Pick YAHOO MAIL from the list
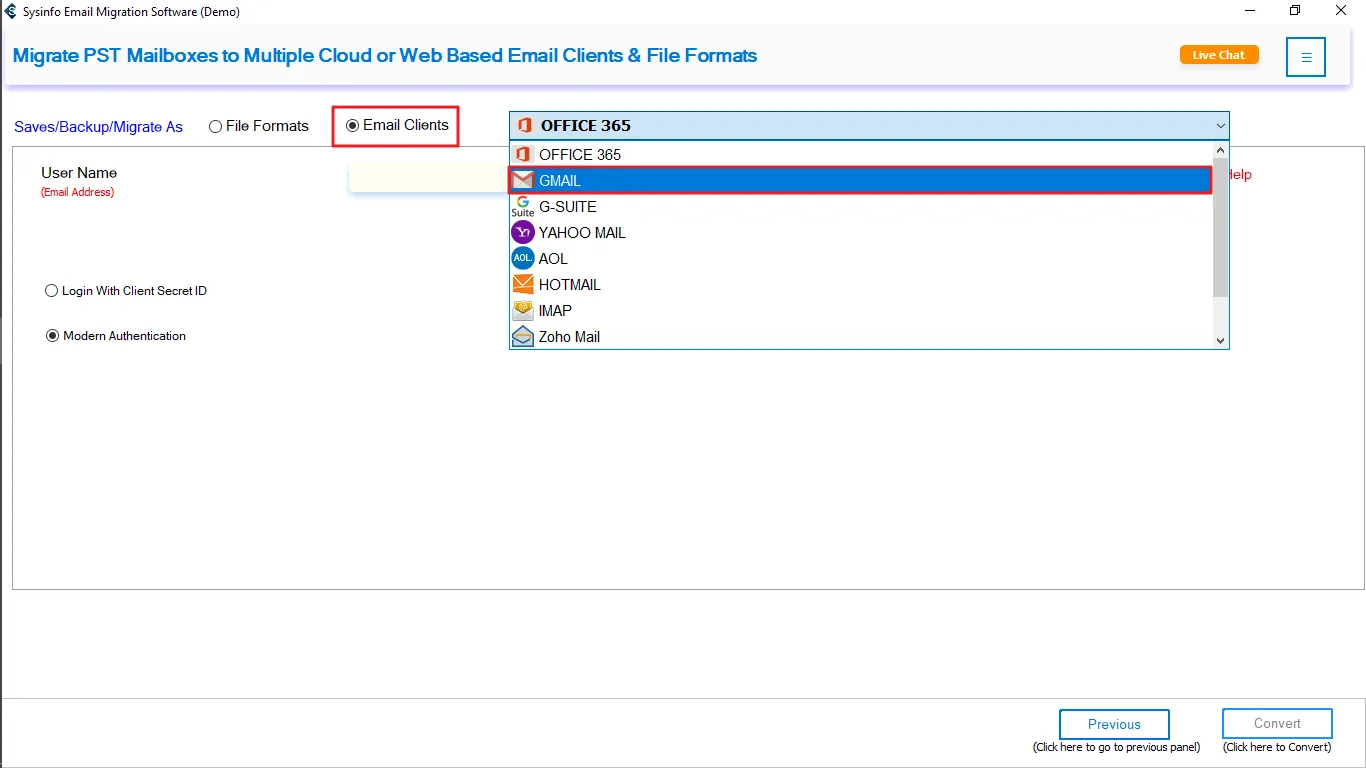1366x768 pixels. pos(582,233)
